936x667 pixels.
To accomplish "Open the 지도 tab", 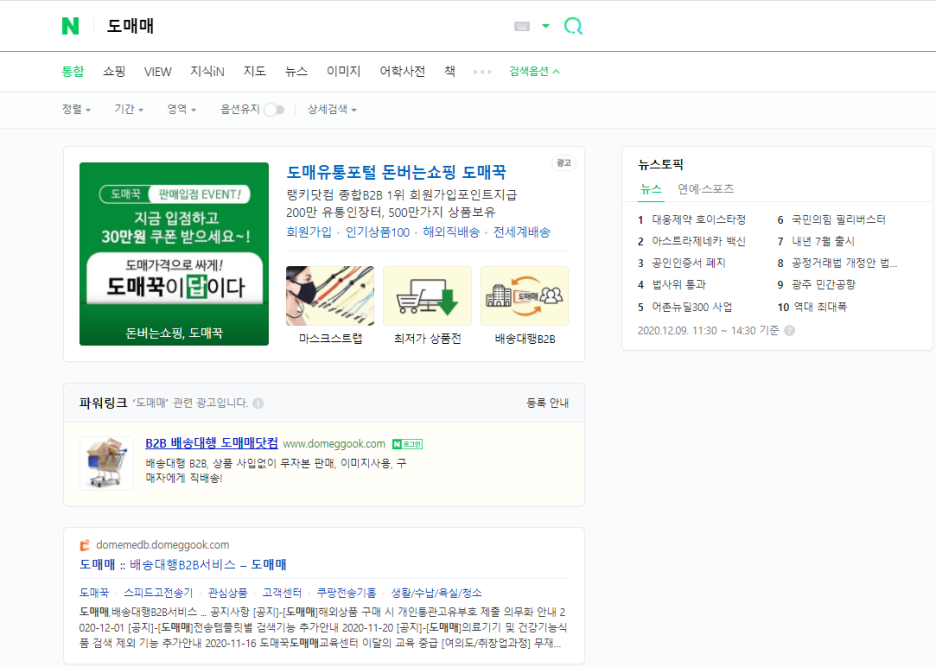I will 254,72.
